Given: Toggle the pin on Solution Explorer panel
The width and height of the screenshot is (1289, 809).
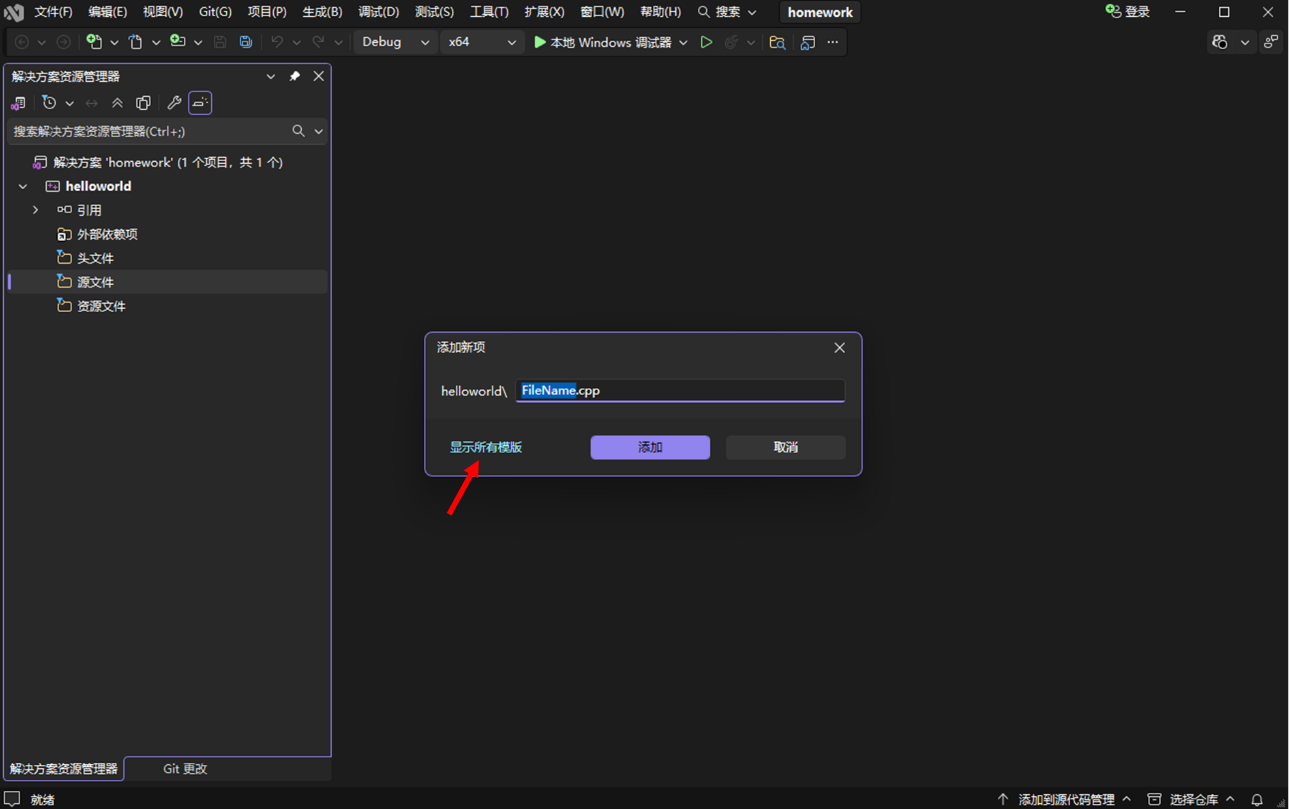Looking at the screenshot, I should tap(295, 76).
